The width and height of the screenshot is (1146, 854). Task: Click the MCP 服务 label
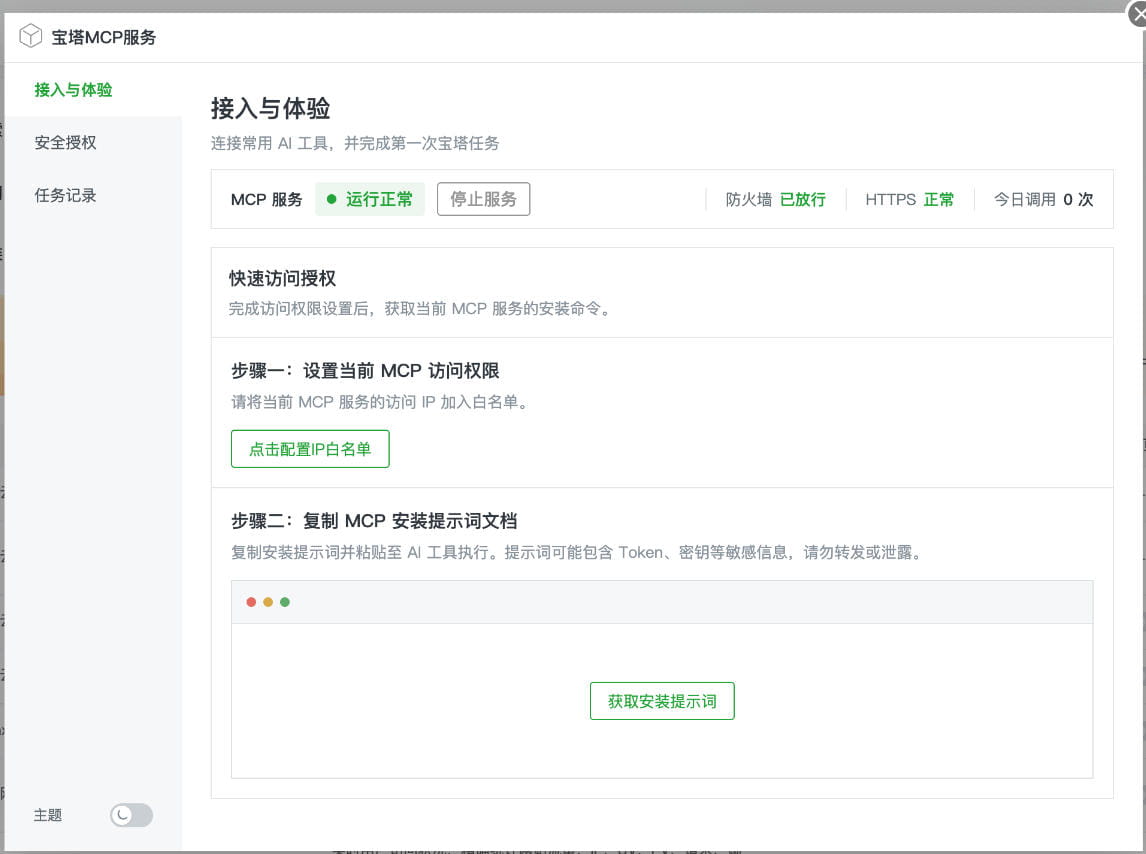pyautogui.click(x=267, y=200)
